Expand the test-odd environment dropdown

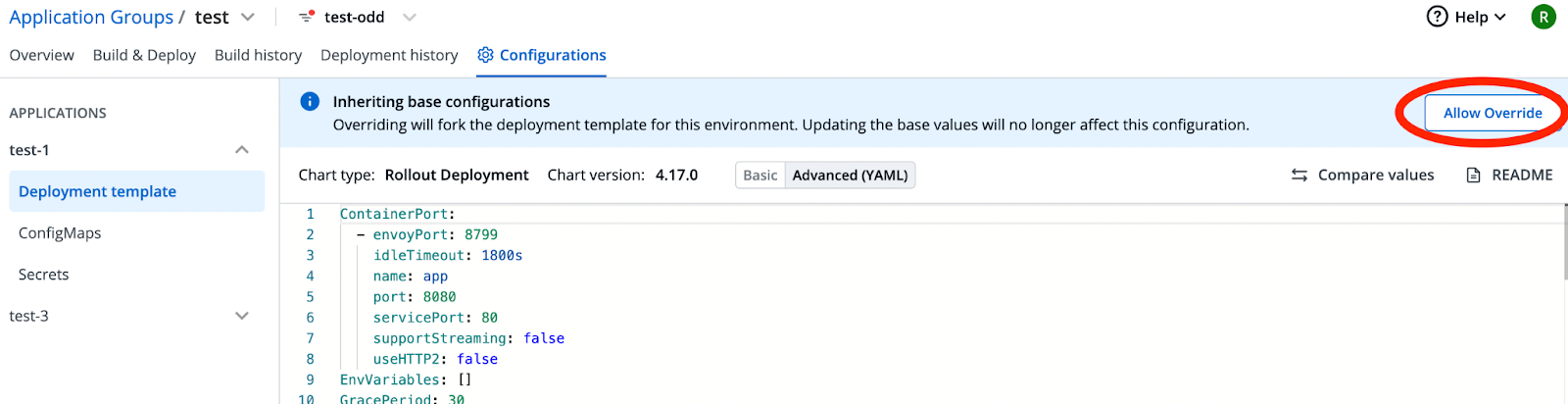(x=410, y=17)
